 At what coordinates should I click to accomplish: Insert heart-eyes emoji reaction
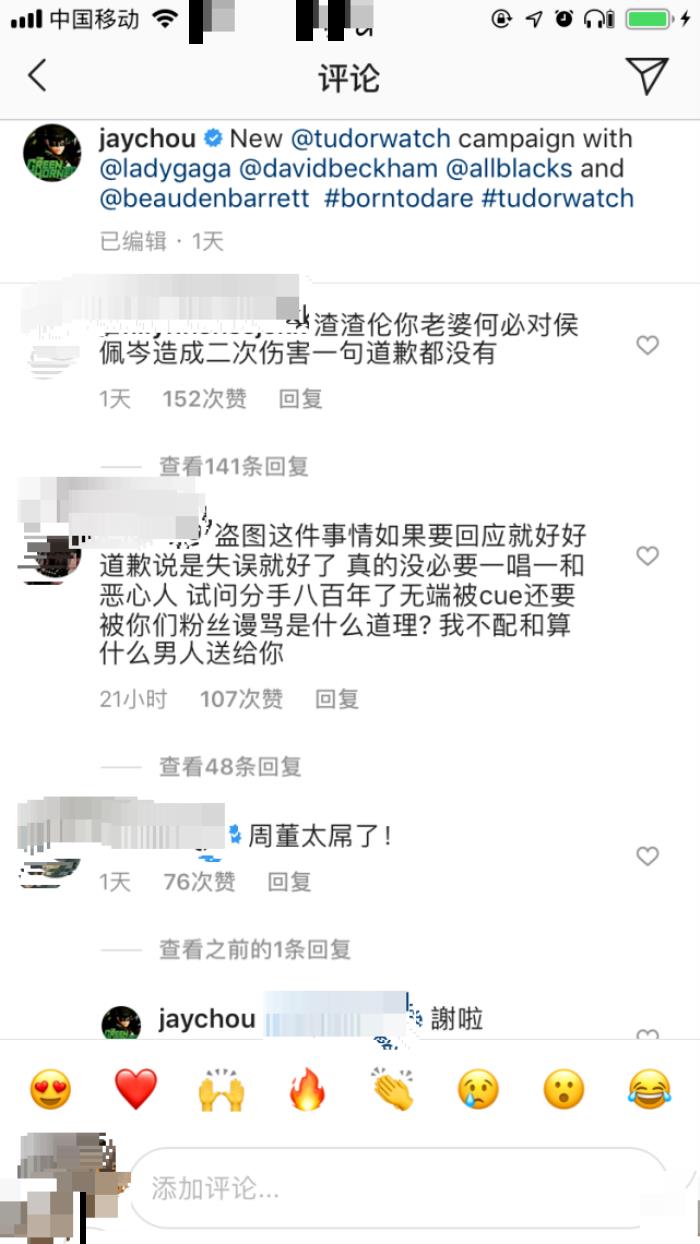pos(50,1088)
